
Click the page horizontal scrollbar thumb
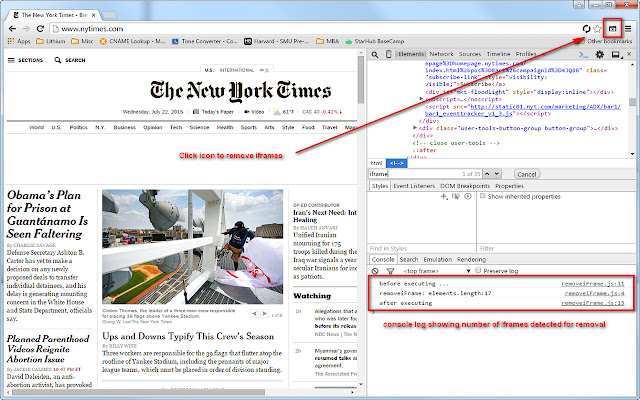pyautogui.click(x=138, y=392)
